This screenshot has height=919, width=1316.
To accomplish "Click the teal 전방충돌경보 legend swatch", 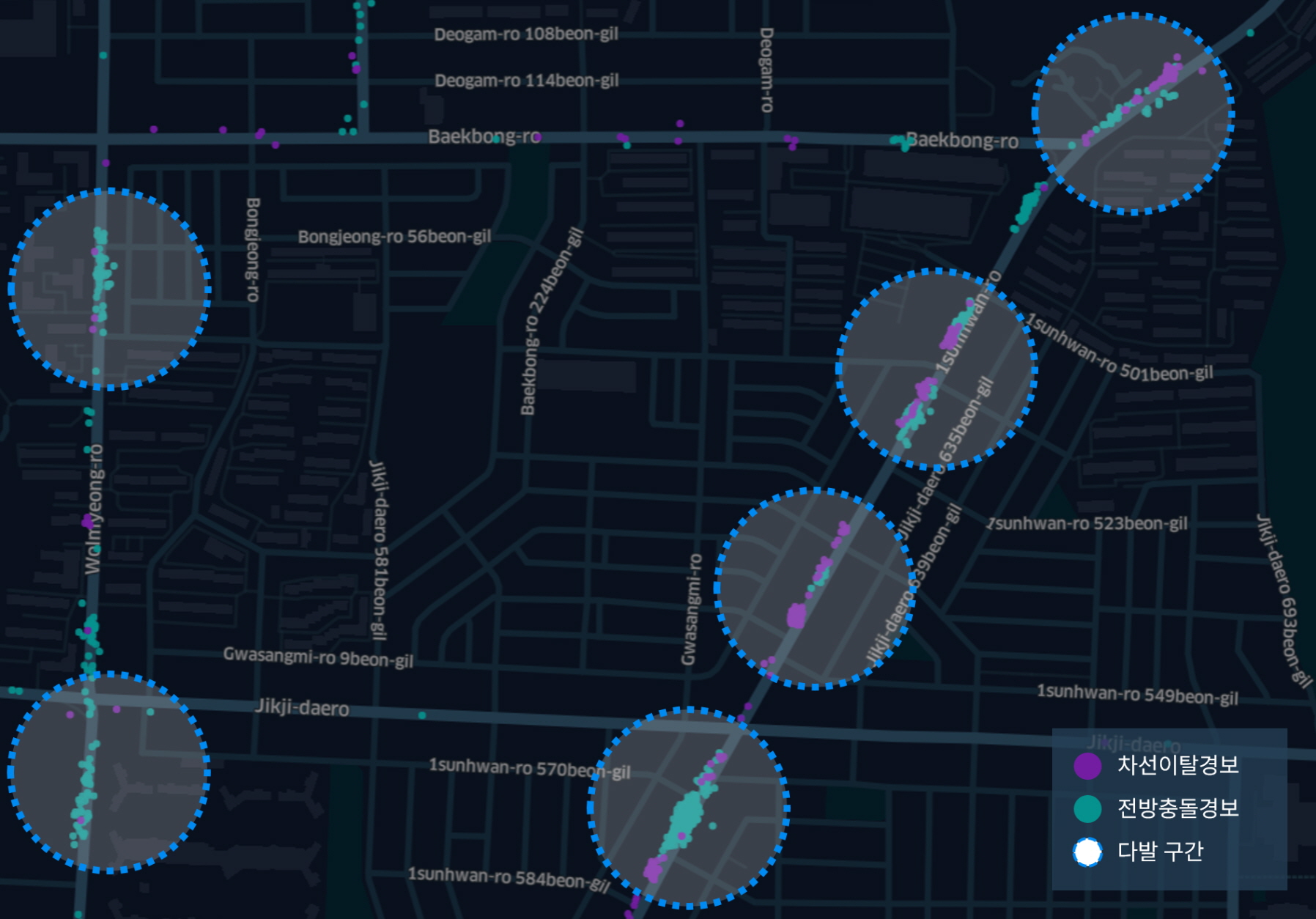I will pyautogui.click(x=1087, y=809).
